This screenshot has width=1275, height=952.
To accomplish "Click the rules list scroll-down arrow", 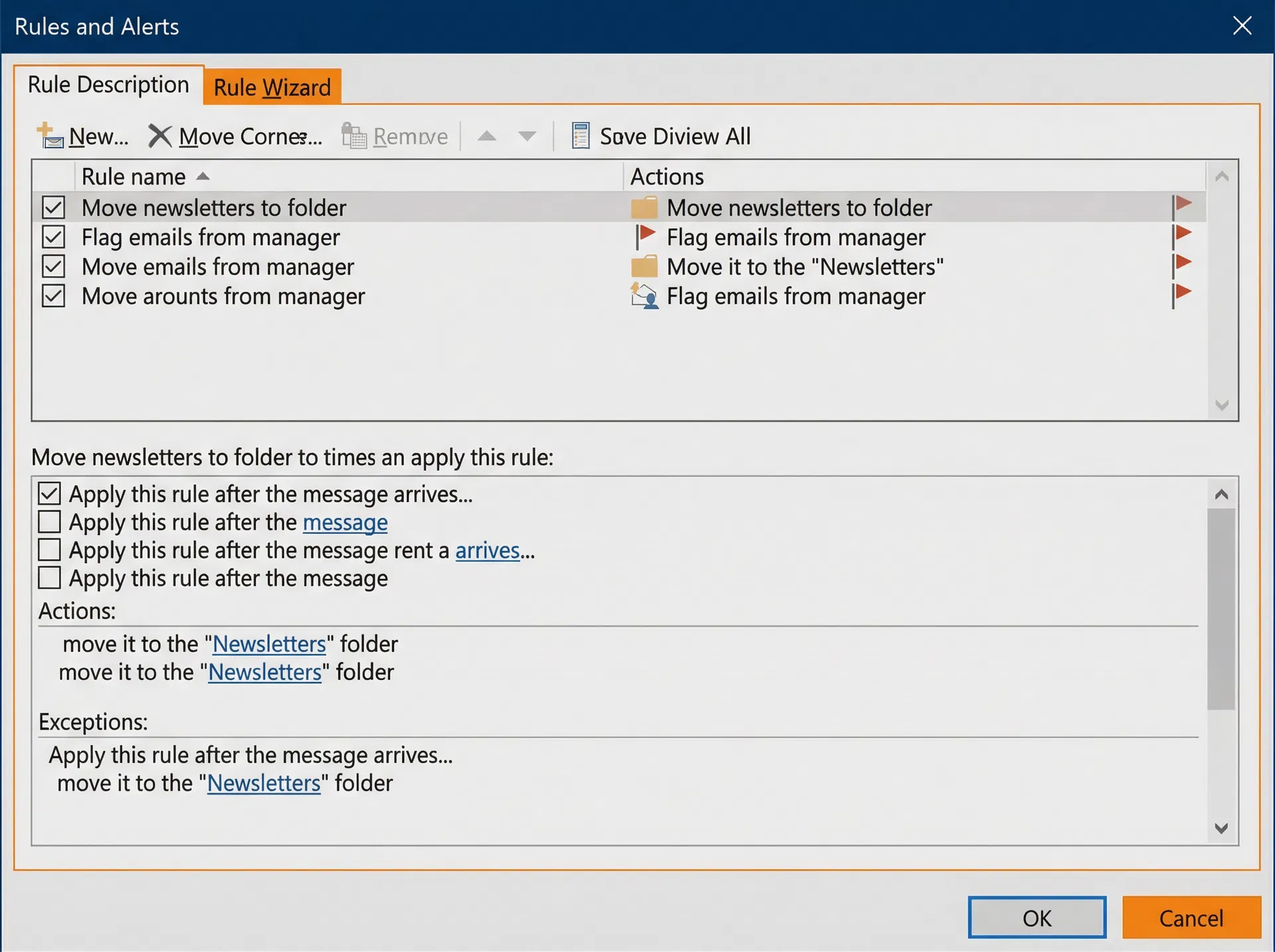I will point(1222,405).
